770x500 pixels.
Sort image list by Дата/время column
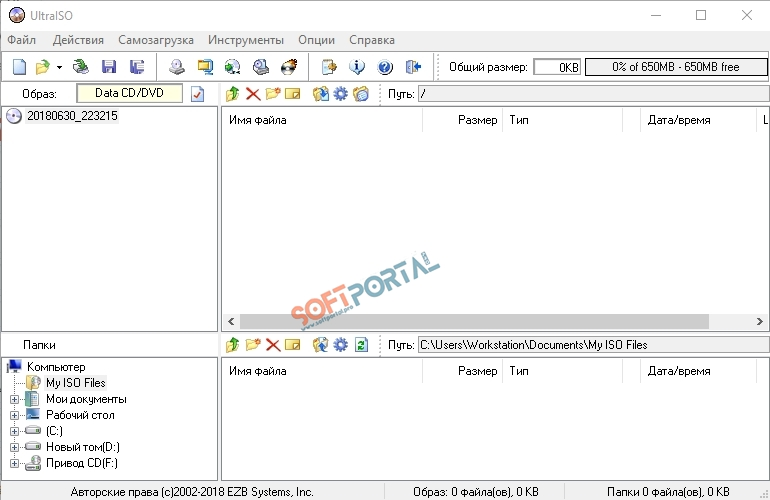pos(698,120)
